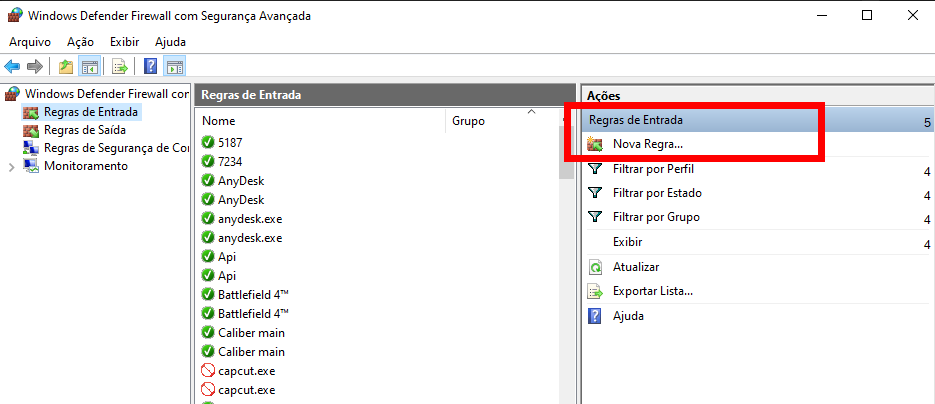Collapse the Regras de Entrada section in Ações
Image resolution: width=935 pixels, height=404 pixels.
(927, 122)
